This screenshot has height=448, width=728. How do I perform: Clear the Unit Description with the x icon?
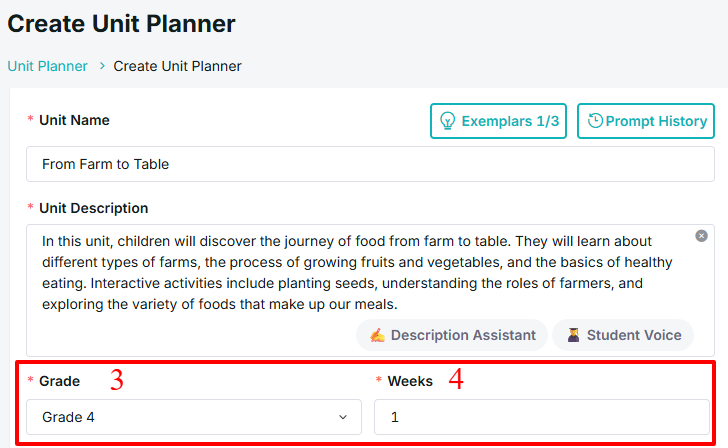coord(701,236)
